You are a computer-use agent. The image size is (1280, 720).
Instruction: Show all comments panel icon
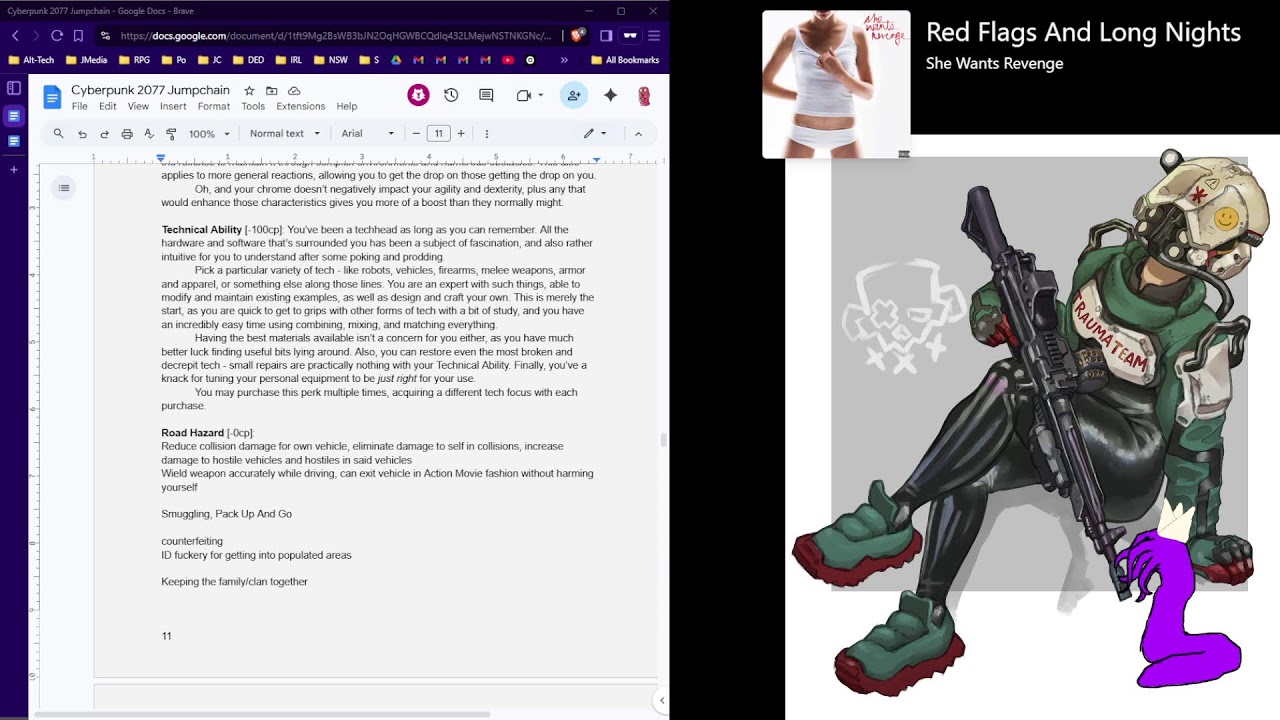pos(486,95)
